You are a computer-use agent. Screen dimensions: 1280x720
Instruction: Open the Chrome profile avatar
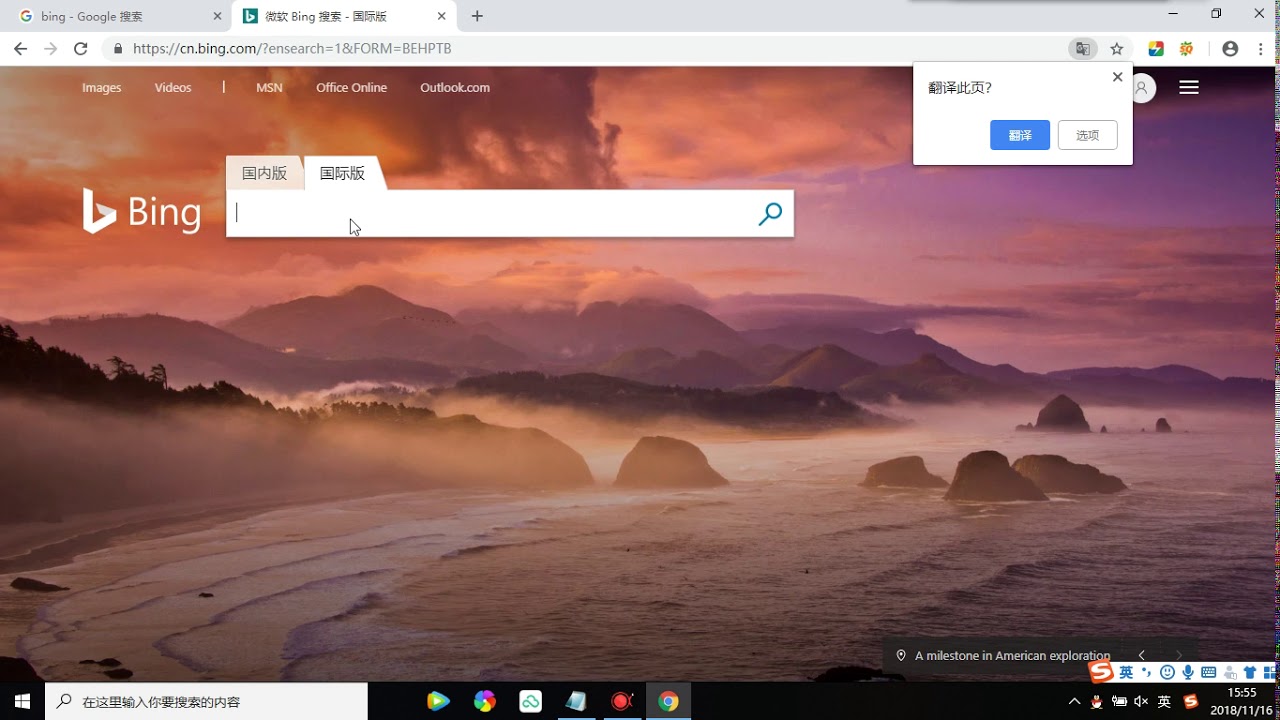[x=1230, y=49]
